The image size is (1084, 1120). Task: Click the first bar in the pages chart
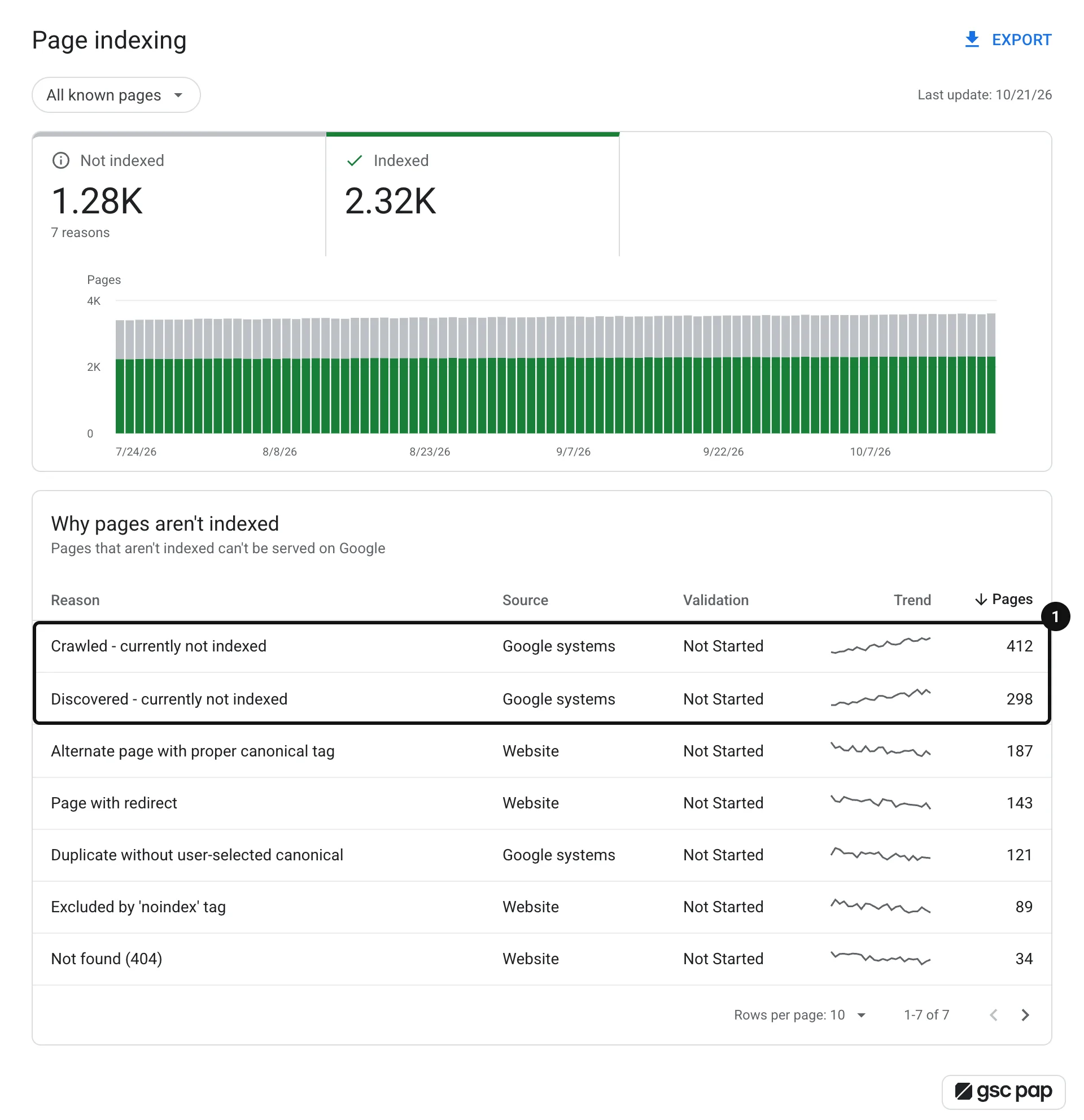[120, 377]
